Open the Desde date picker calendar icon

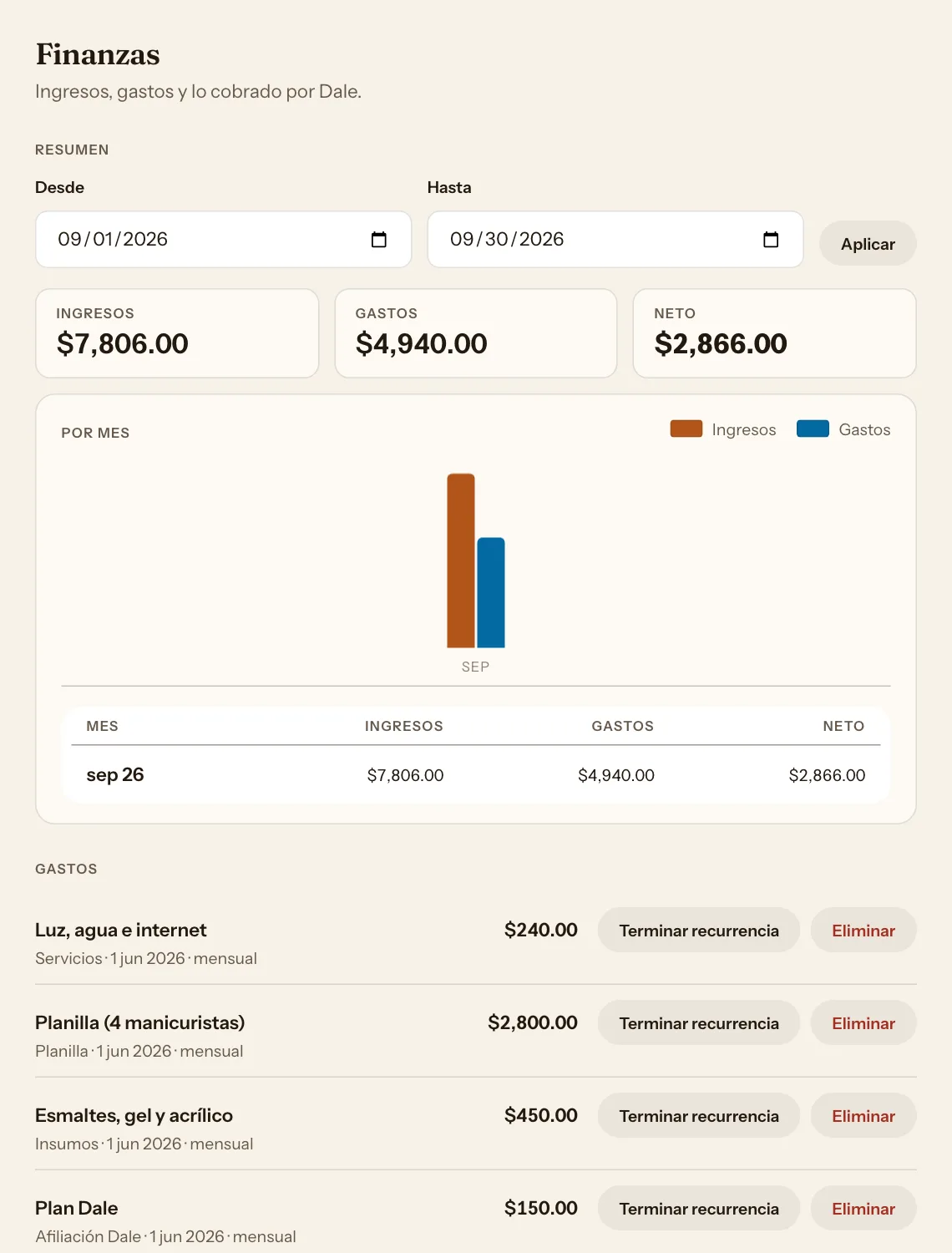[378, 240]
